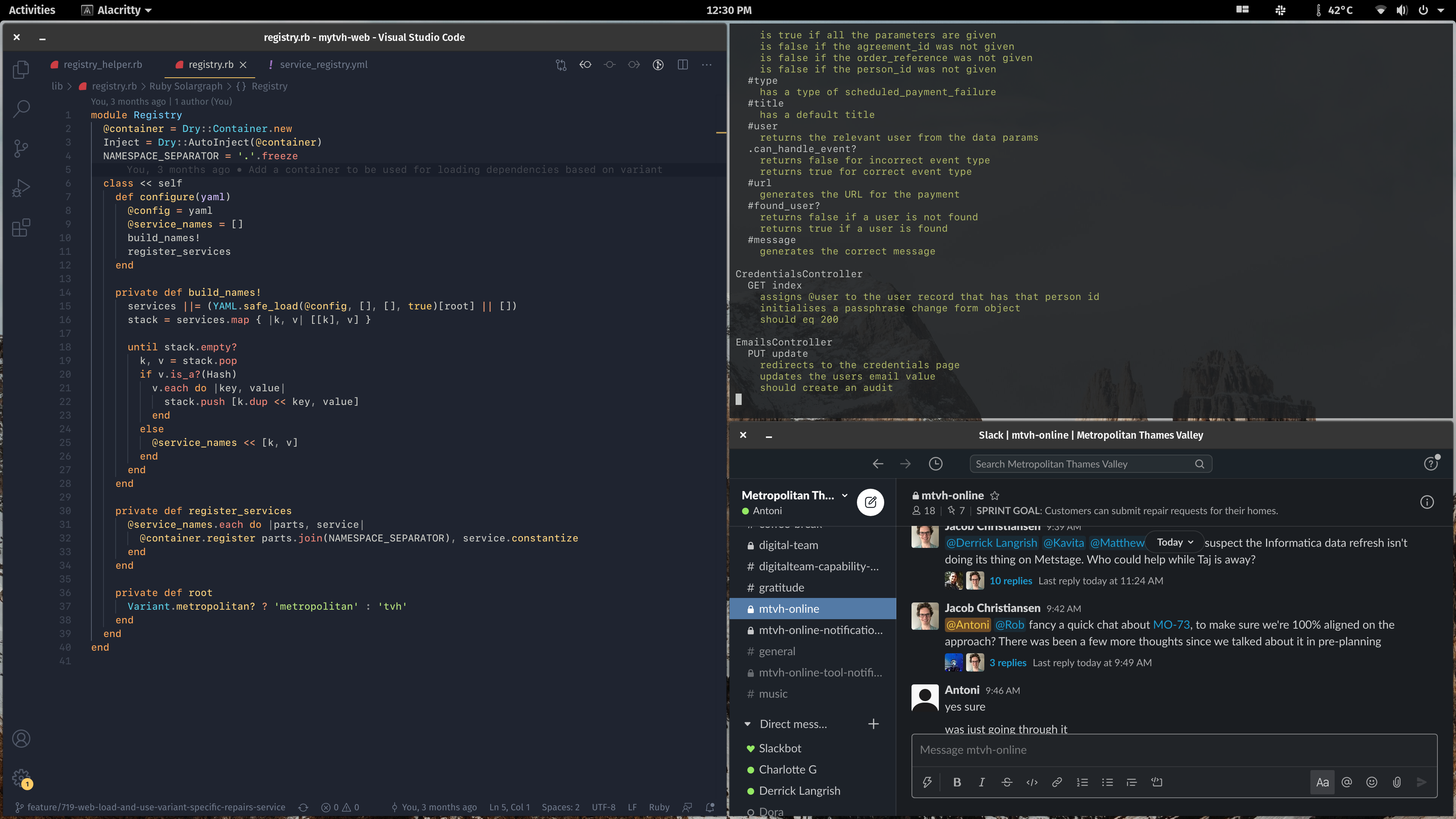Hide formatting with the Aa button
Image resolution: width=1456 pixels, height=819 pixels.
point(1323,782)
